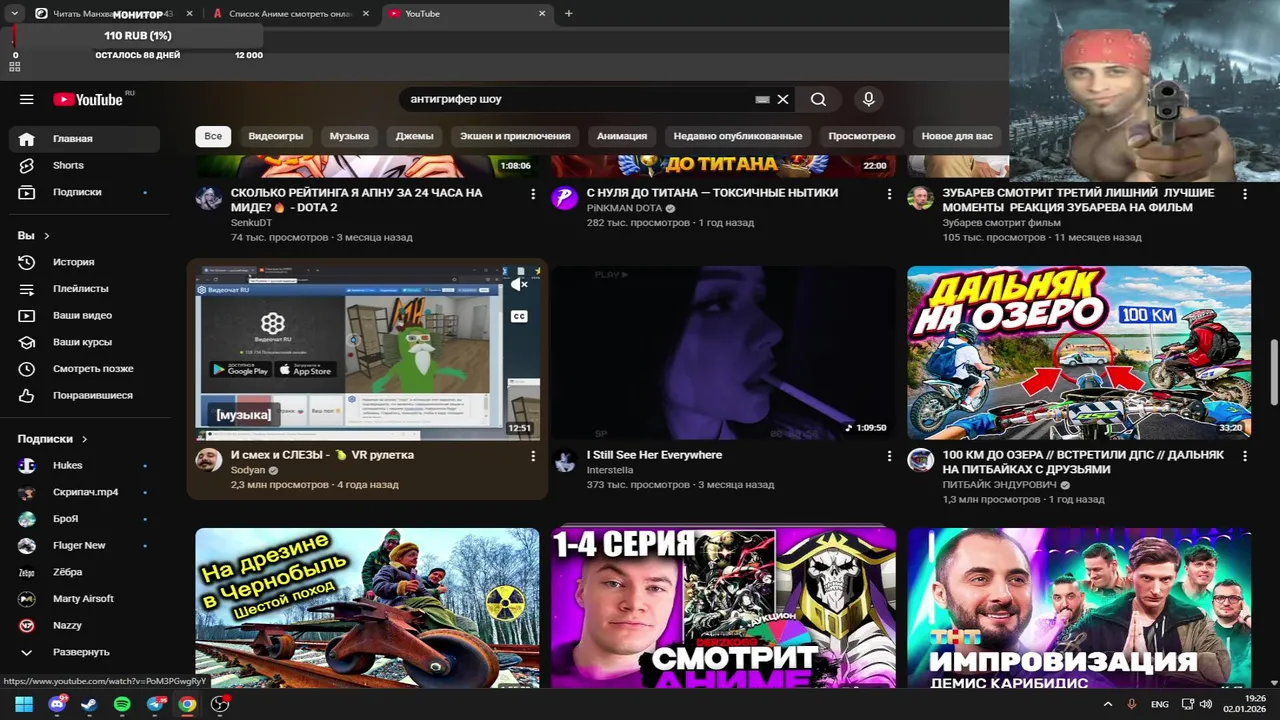Open the Sodyan channel avatar

208,460
